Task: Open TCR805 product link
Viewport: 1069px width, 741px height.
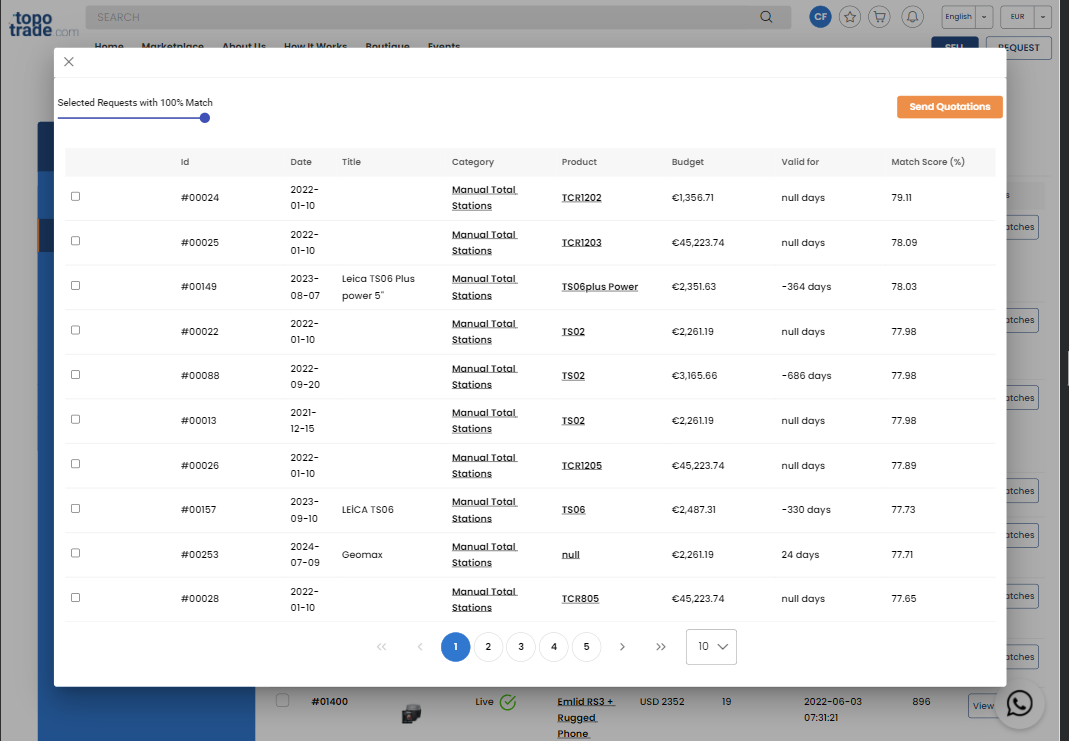Action: pos(580,599)
